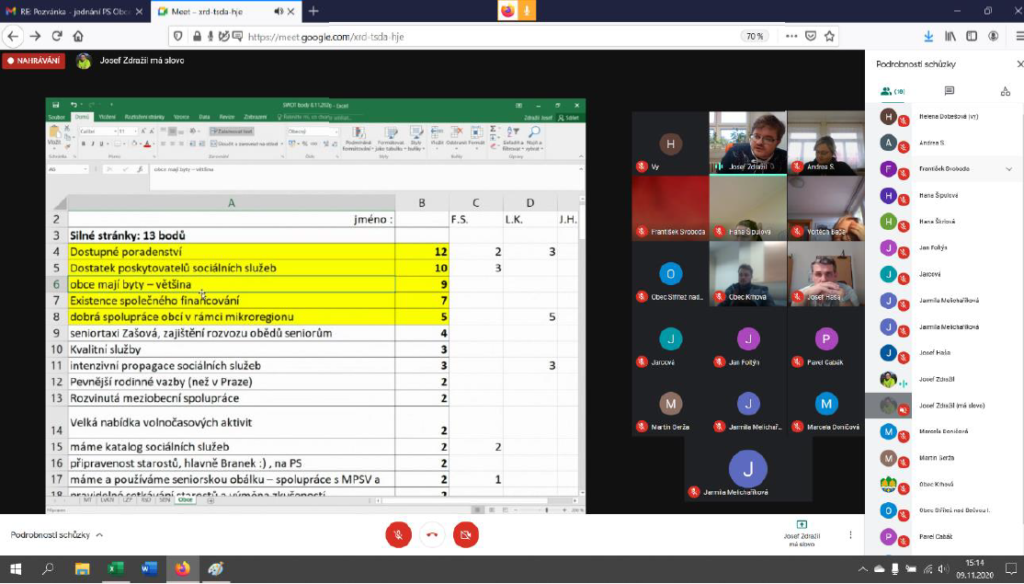Select 'Andrea S.' in the participant list
The height and width of the screenshot is (584, 1024).
tap(944, 143)
